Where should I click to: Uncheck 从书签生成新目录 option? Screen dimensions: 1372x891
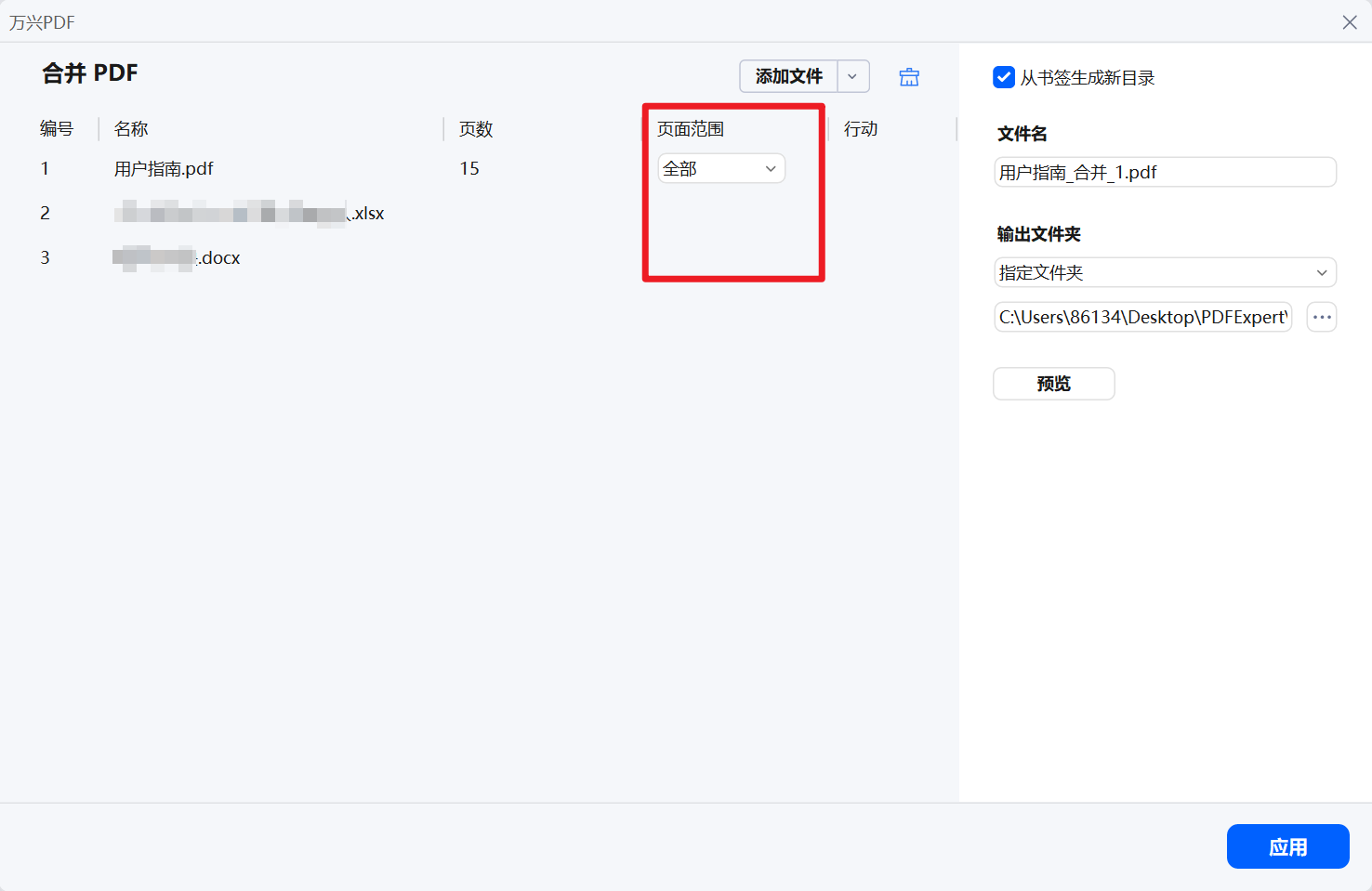tap(1003, 77)
